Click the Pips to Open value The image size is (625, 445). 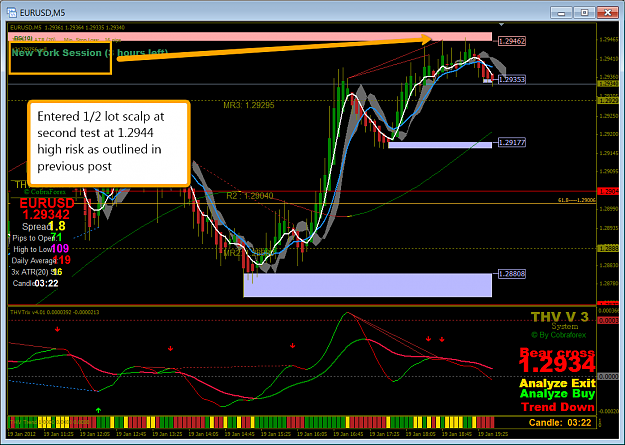pos(56,238)
